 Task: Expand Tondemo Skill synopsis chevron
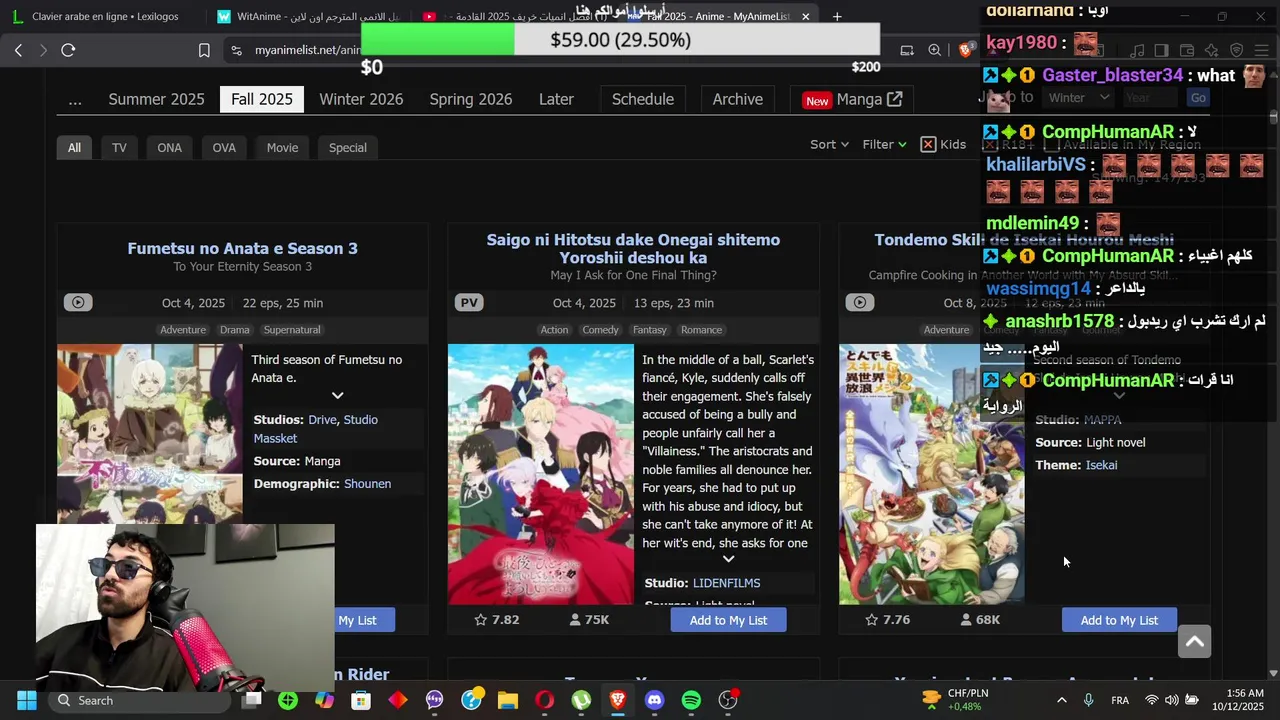point(1119,396)
